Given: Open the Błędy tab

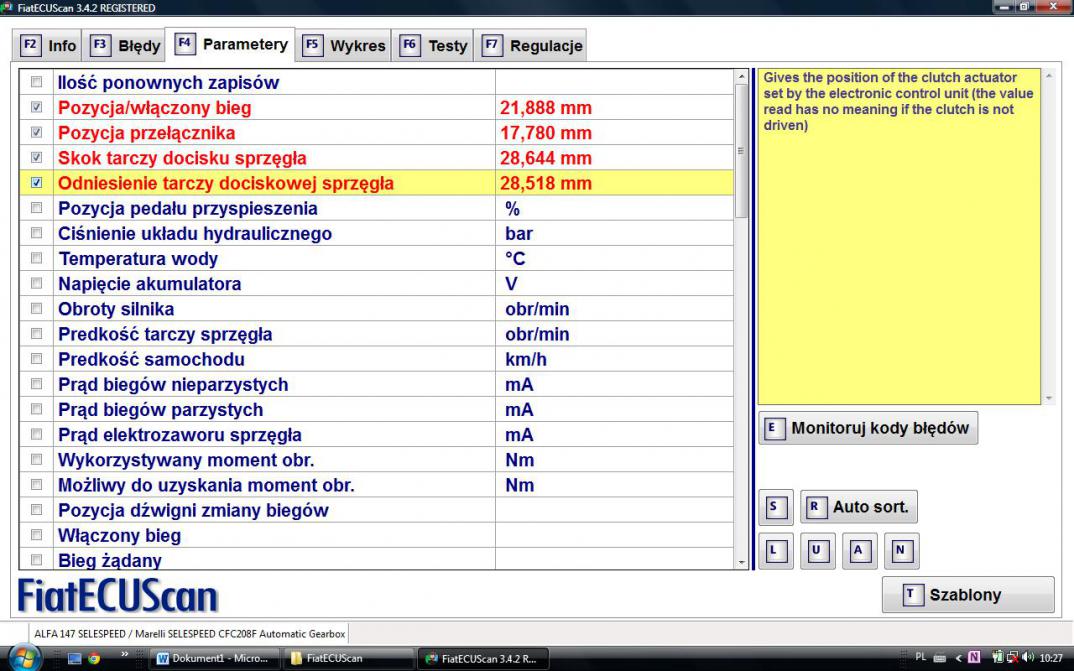Looking at the screenshot, I should 126,46.
